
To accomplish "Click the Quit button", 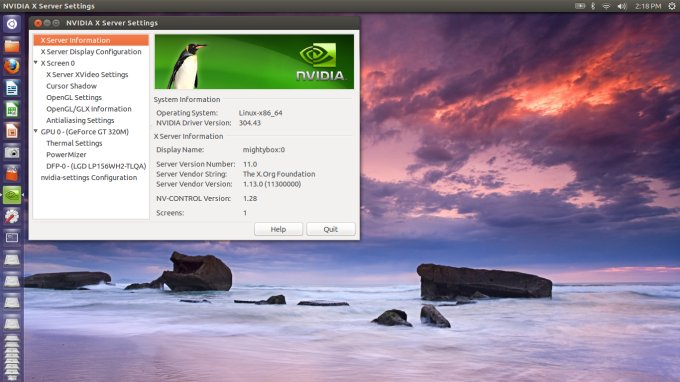I will click(x=330, y=229).
